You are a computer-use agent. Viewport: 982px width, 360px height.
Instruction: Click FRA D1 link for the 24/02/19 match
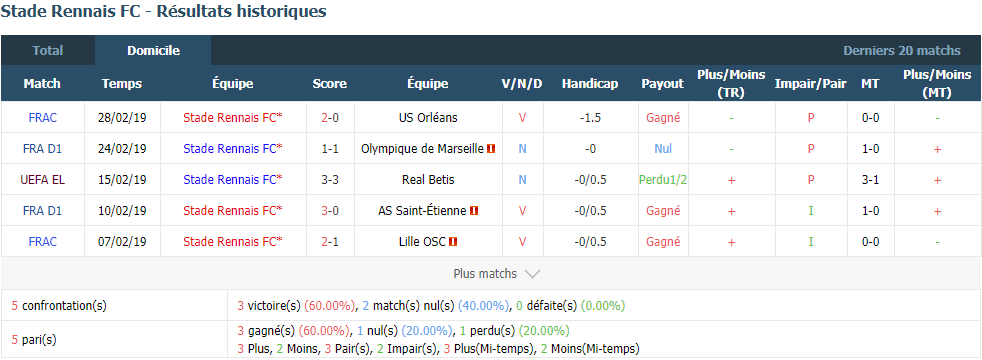(43, 148)
